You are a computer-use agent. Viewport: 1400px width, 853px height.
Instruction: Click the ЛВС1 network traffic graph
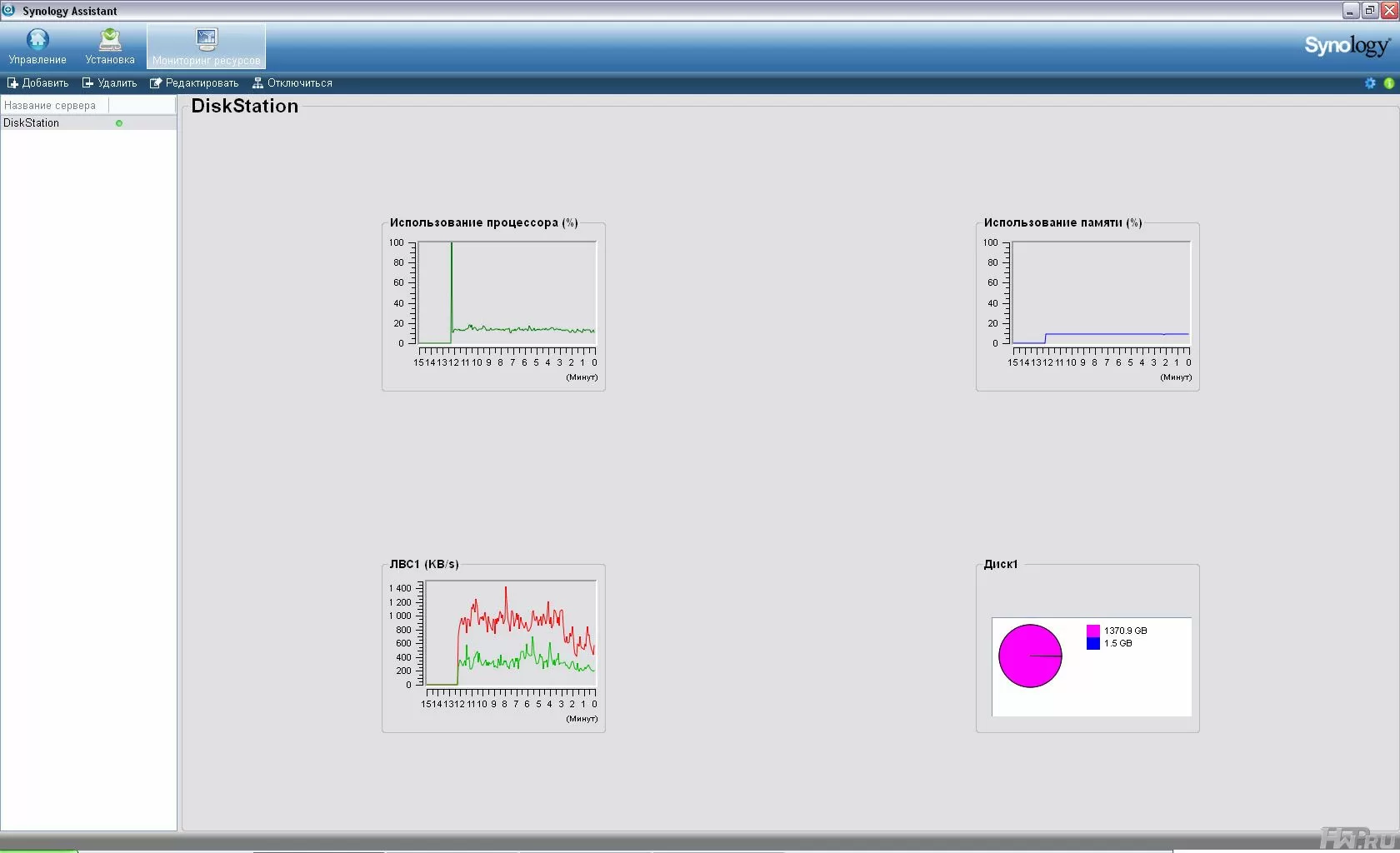click(x=511, y=633)
